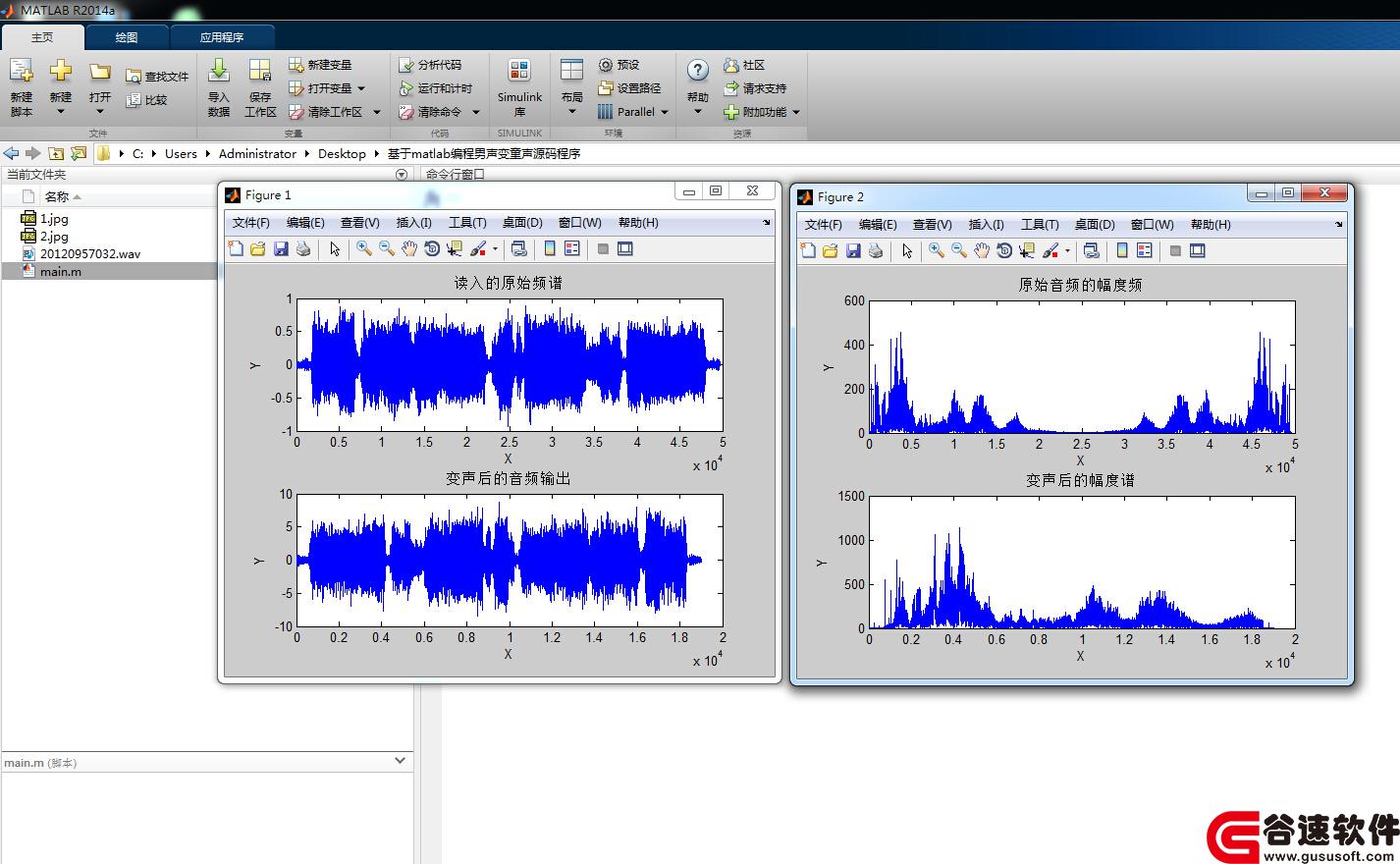
Task: Toggle Show Plot Tools in Figure 1
Action: pos(625,248)
